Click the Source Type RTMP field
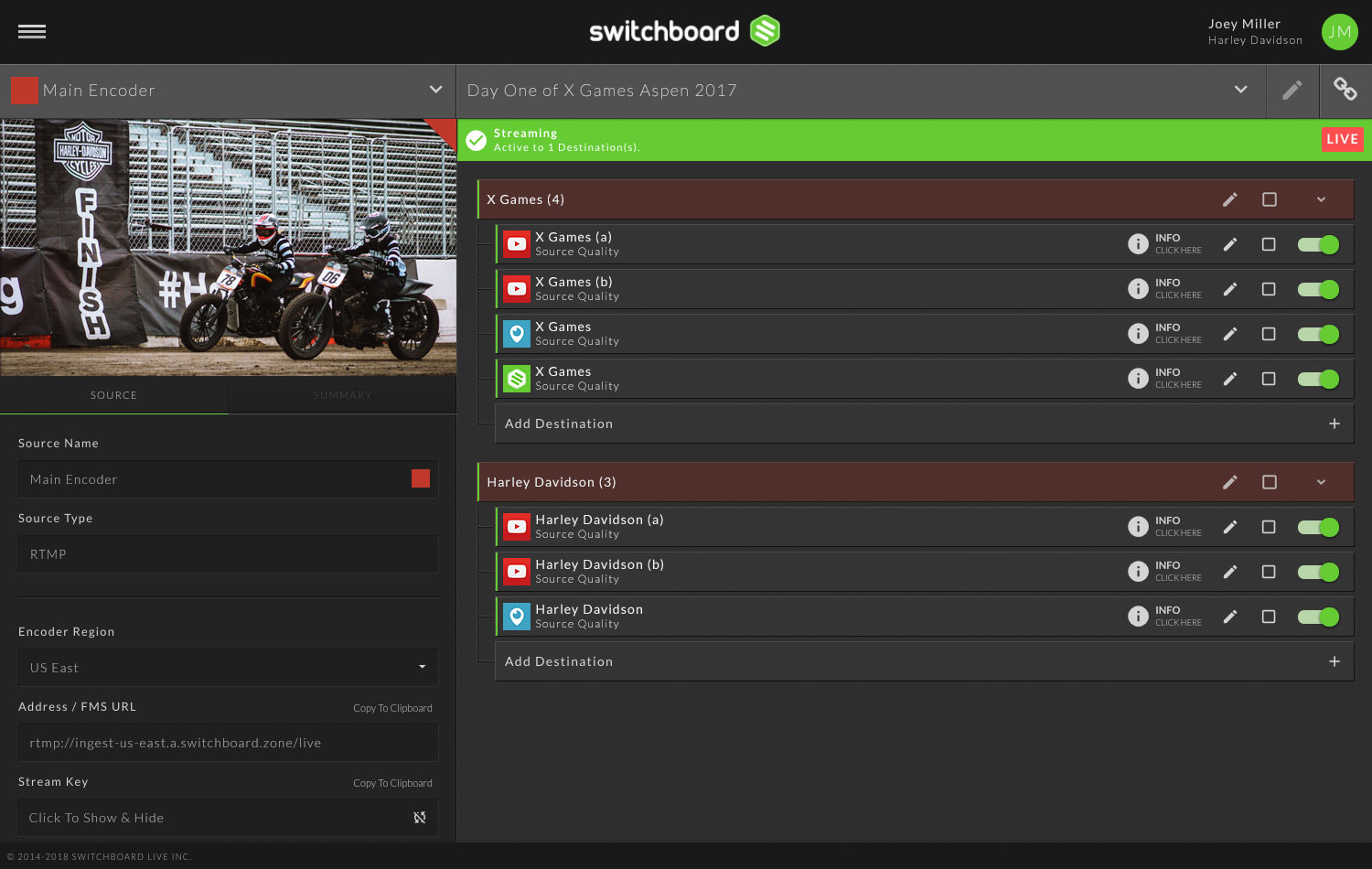The image size is (1372, 869). click(229, 554)
